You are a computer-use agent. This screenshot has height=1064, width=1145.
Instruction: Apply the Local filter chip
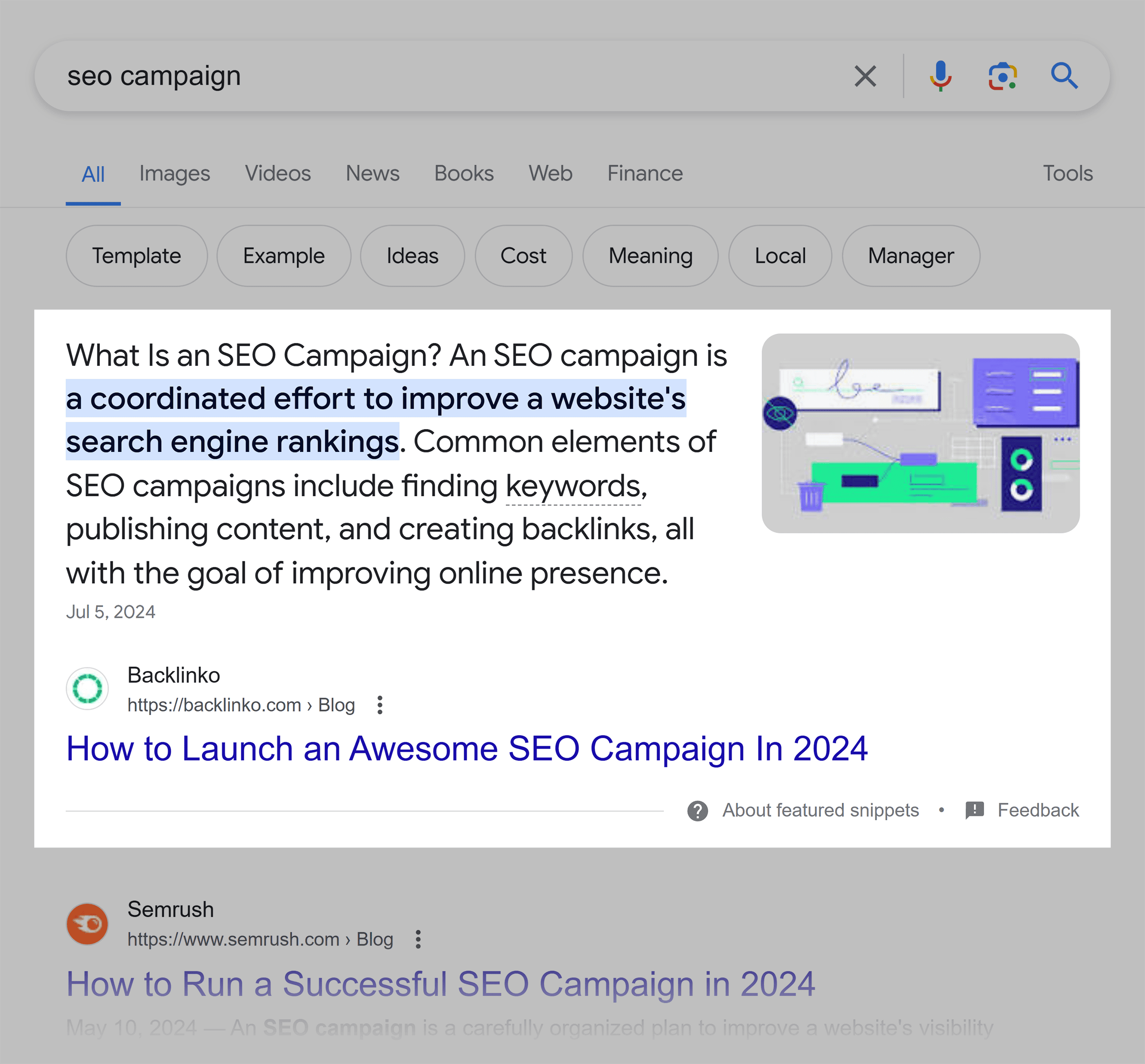(x=780, y=255)
